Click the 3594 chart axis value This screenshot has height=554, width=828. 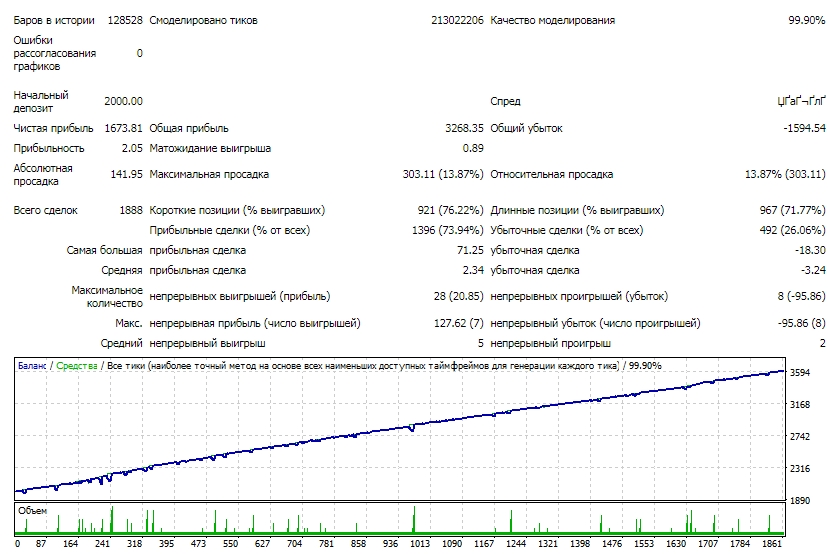pos(799,372)
